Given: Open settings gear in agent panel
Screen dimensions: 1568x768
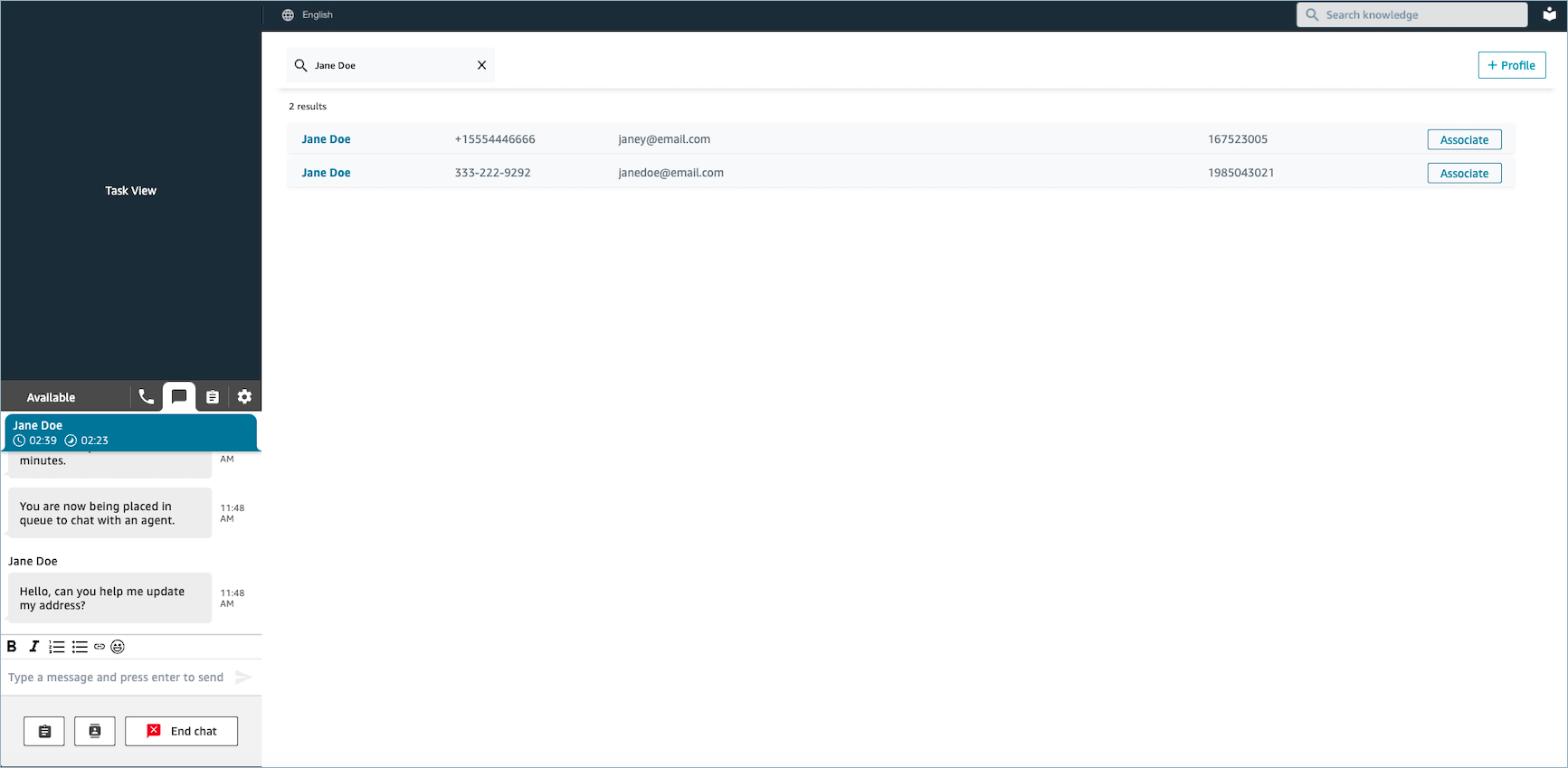Looking at the screenshot, I should click(244, 396).
